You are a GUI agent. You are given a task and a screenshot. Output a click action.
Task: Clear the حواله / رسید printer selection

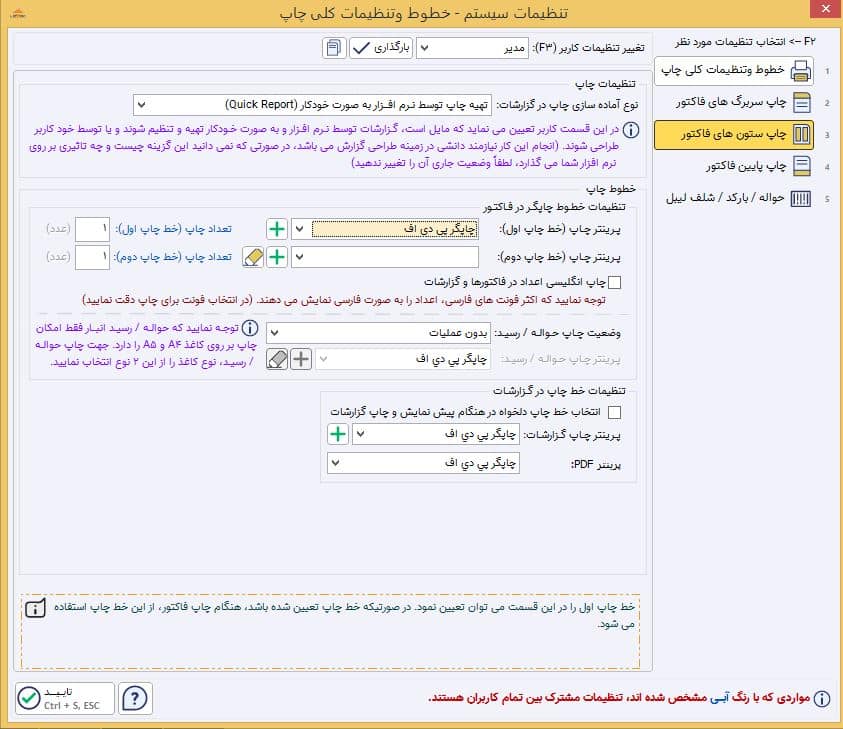click(277, 359)
